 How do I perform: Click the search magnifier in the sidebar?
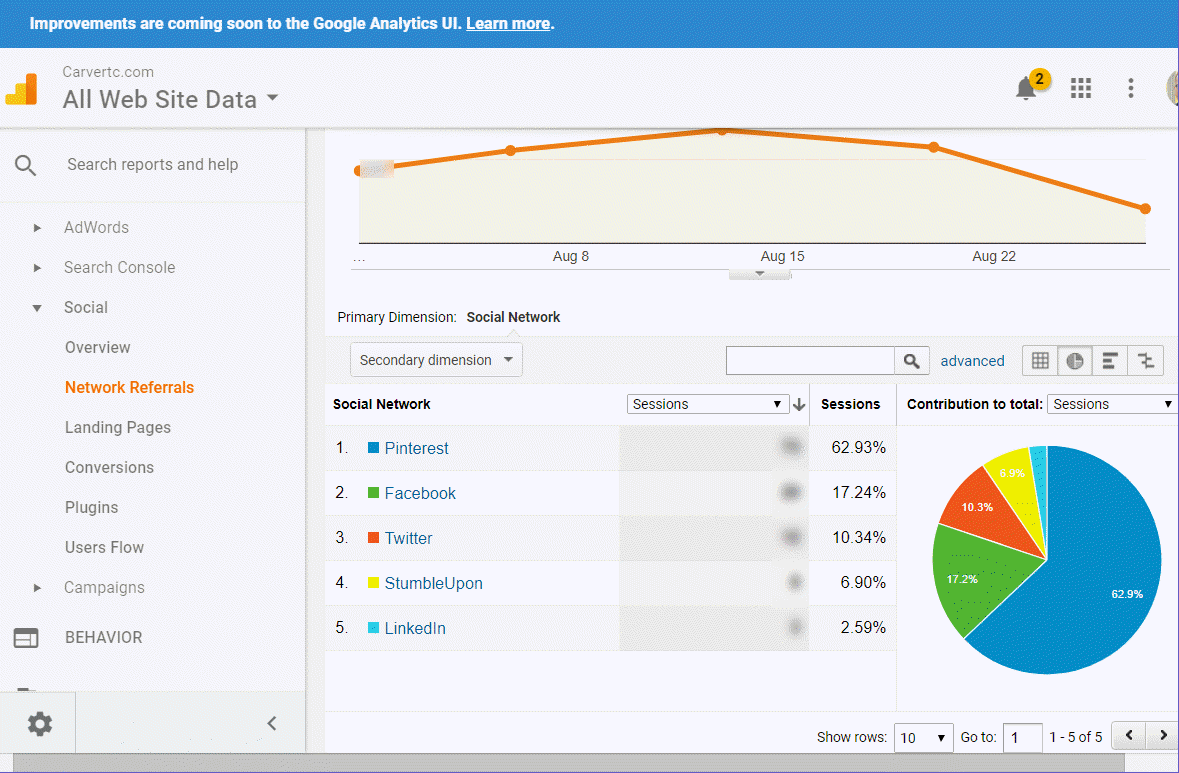tap(26, 165)
